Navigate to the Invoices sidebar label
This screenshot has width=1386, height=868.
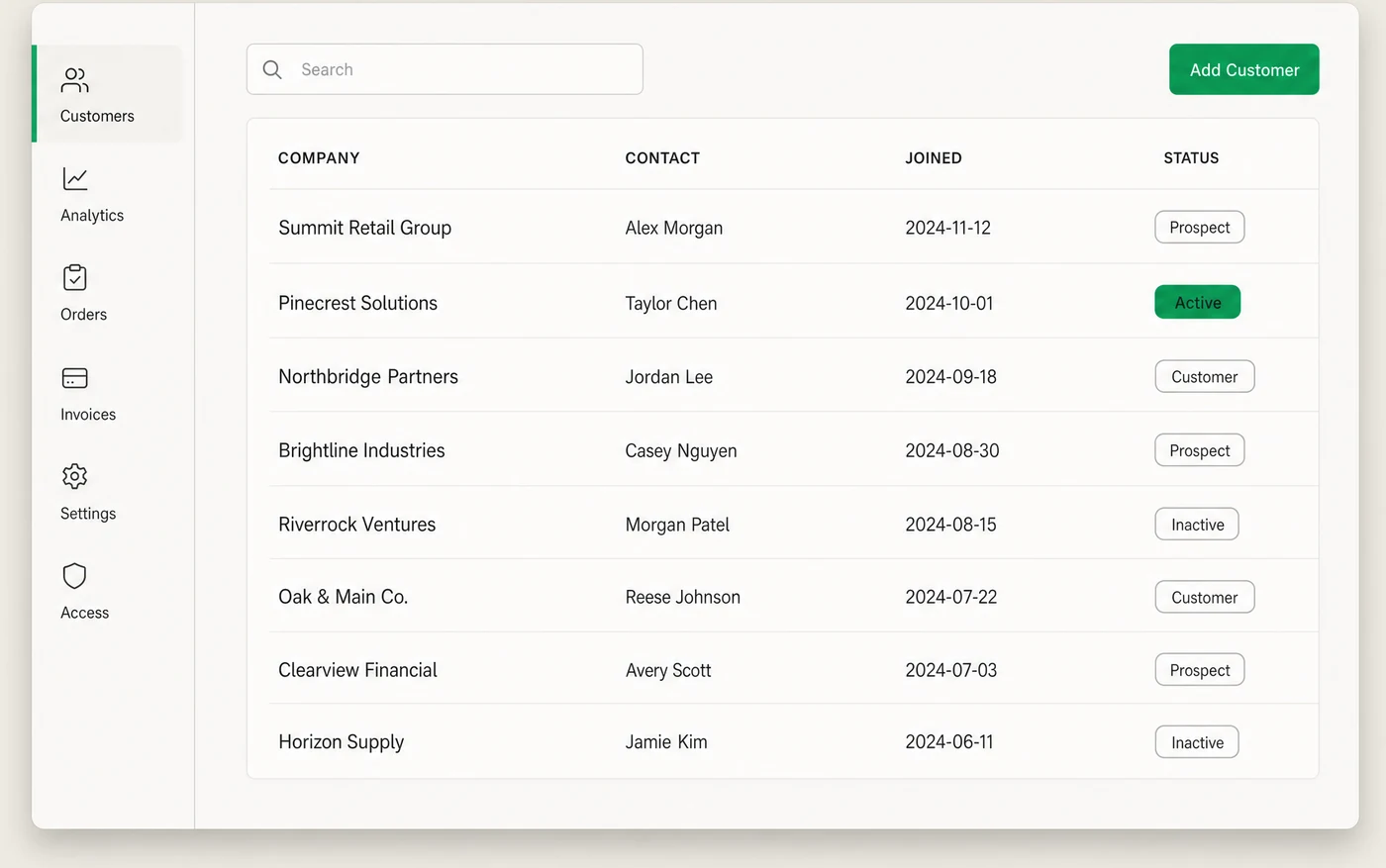point(88,415)
